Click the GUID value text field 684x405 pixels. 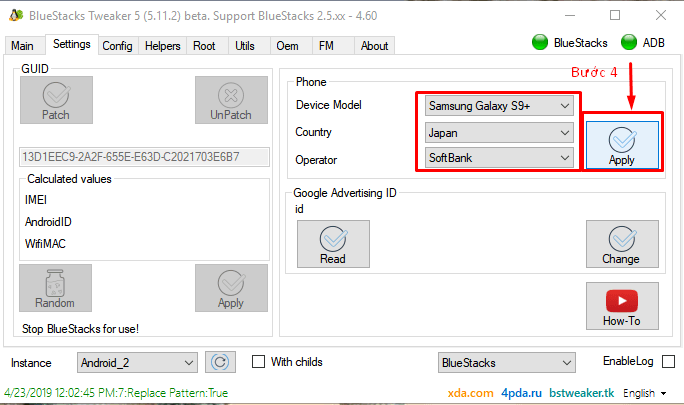click(144, 157)
